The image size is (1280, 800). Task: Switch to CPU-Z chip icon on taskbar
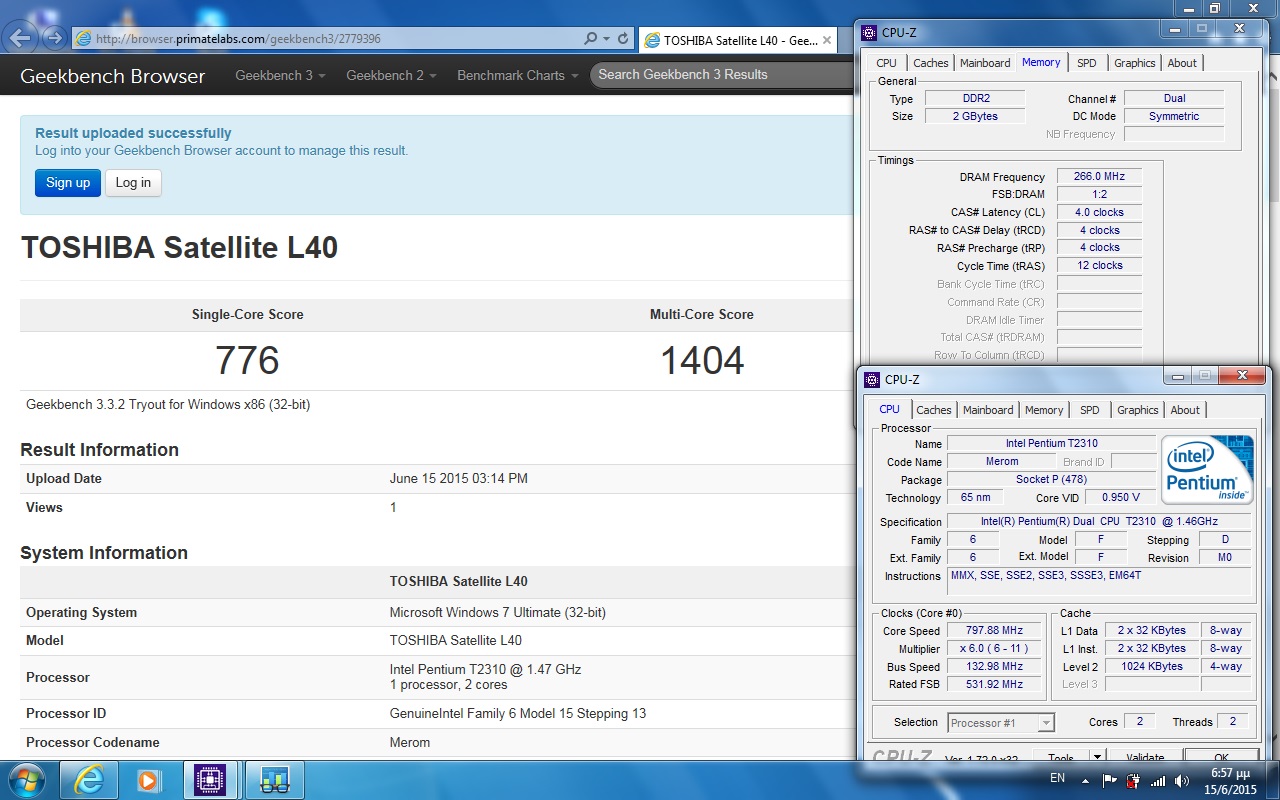pos(211,780)
